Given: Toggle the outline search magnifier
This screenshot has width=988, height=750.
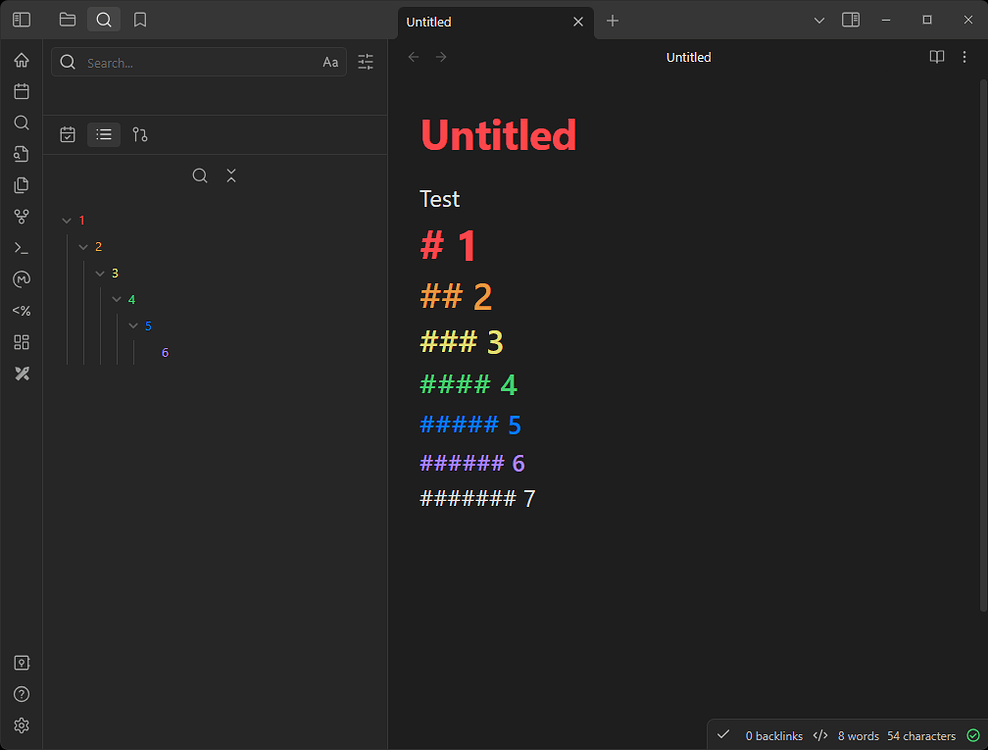Looking at the screenshot, I should click(x=199, y=175).
